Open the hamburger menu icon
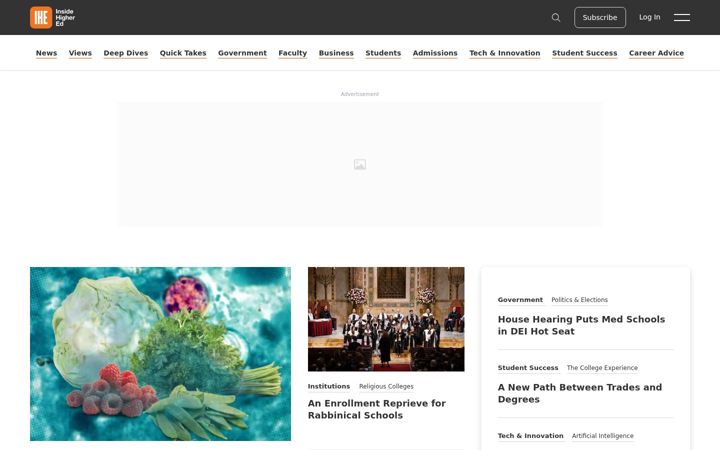 click(681, 17)
